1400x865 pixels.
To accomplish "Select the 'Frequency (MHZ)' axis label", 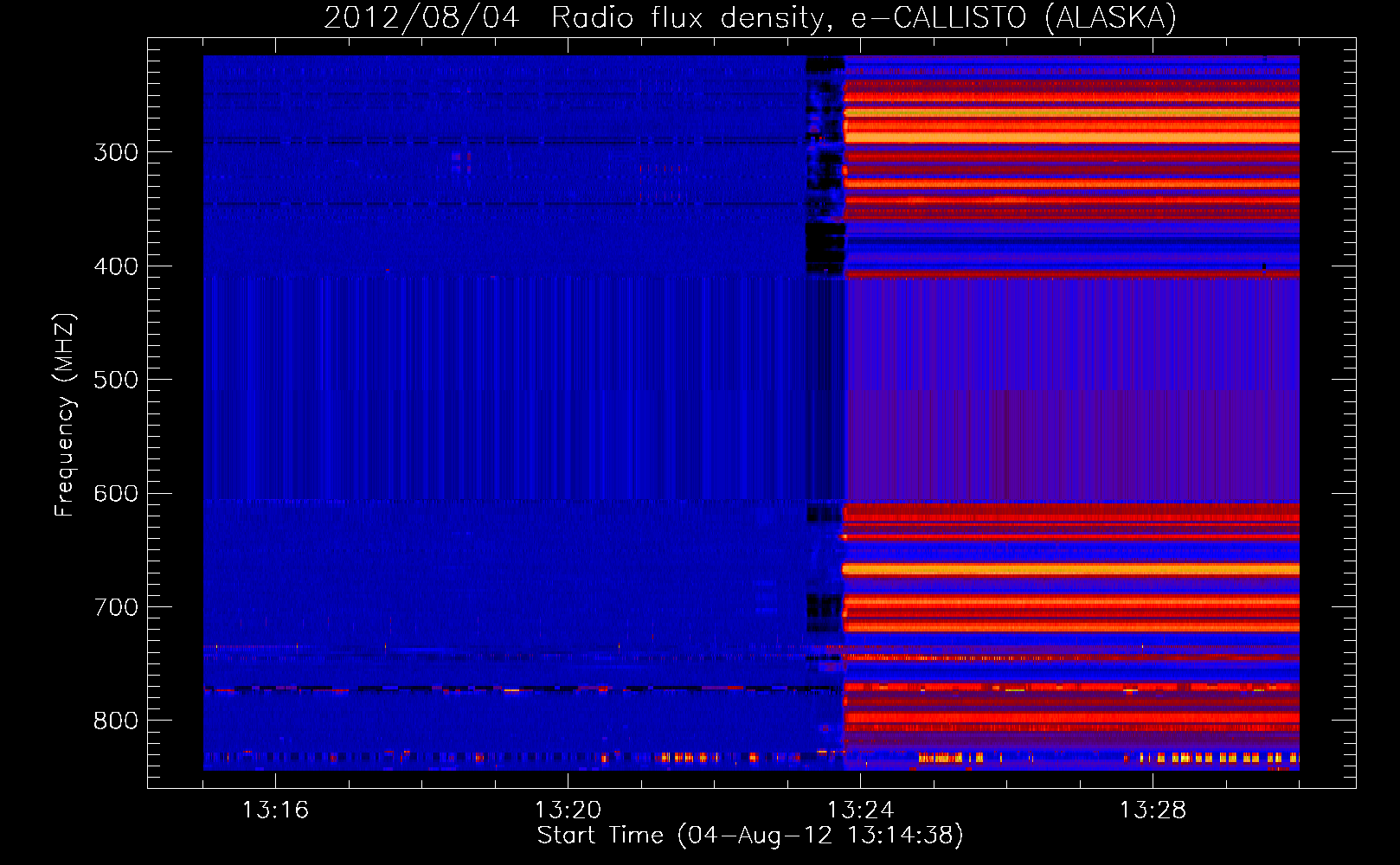I will click(65, 414).
